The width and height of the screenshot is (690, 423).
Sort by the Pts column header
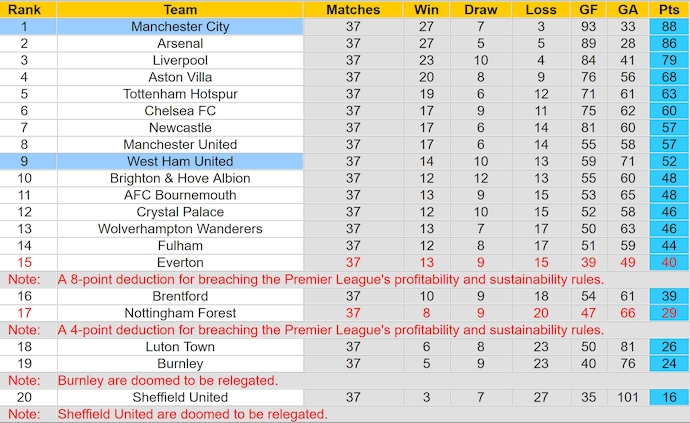click(x=669, y=9)
